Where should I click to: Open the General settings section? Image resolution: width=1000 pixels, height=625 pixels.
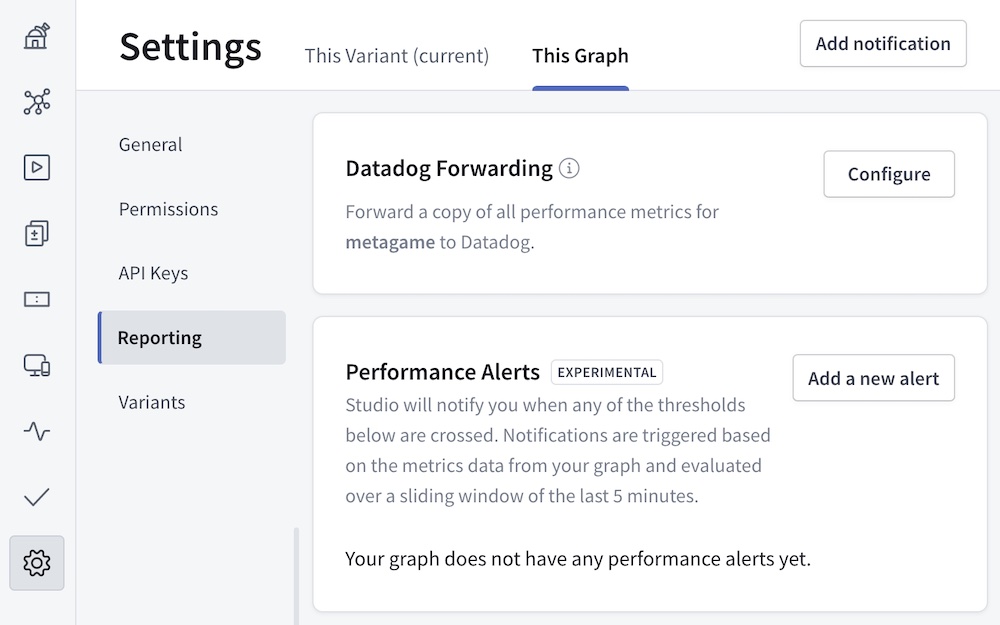click(x=150, y=145)
